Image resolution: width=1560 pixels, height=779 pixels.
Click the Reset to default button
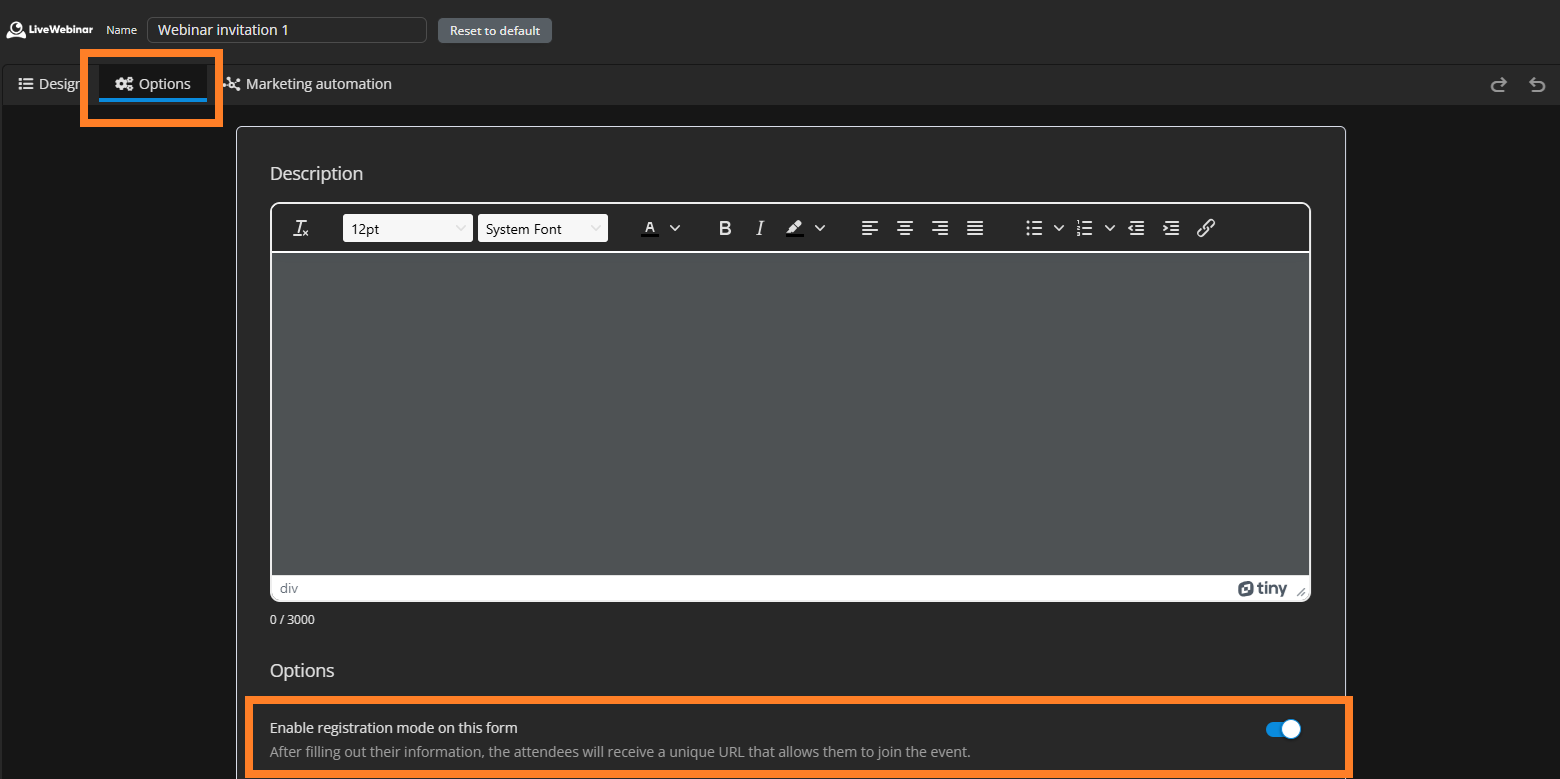pyautogui.click(x=494, y=30)
